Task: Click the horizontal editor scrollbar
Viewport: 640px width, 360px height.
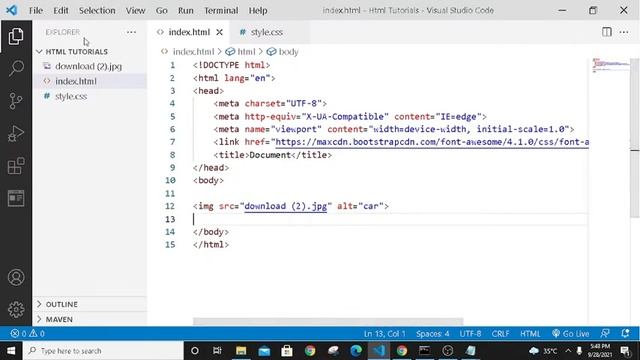Action: 328,322
